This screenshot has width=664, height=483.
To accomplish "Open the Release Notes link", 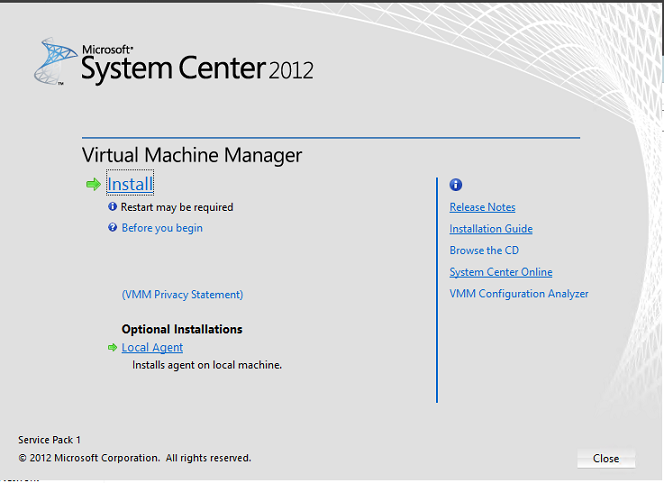I will (x=482, y=207).
